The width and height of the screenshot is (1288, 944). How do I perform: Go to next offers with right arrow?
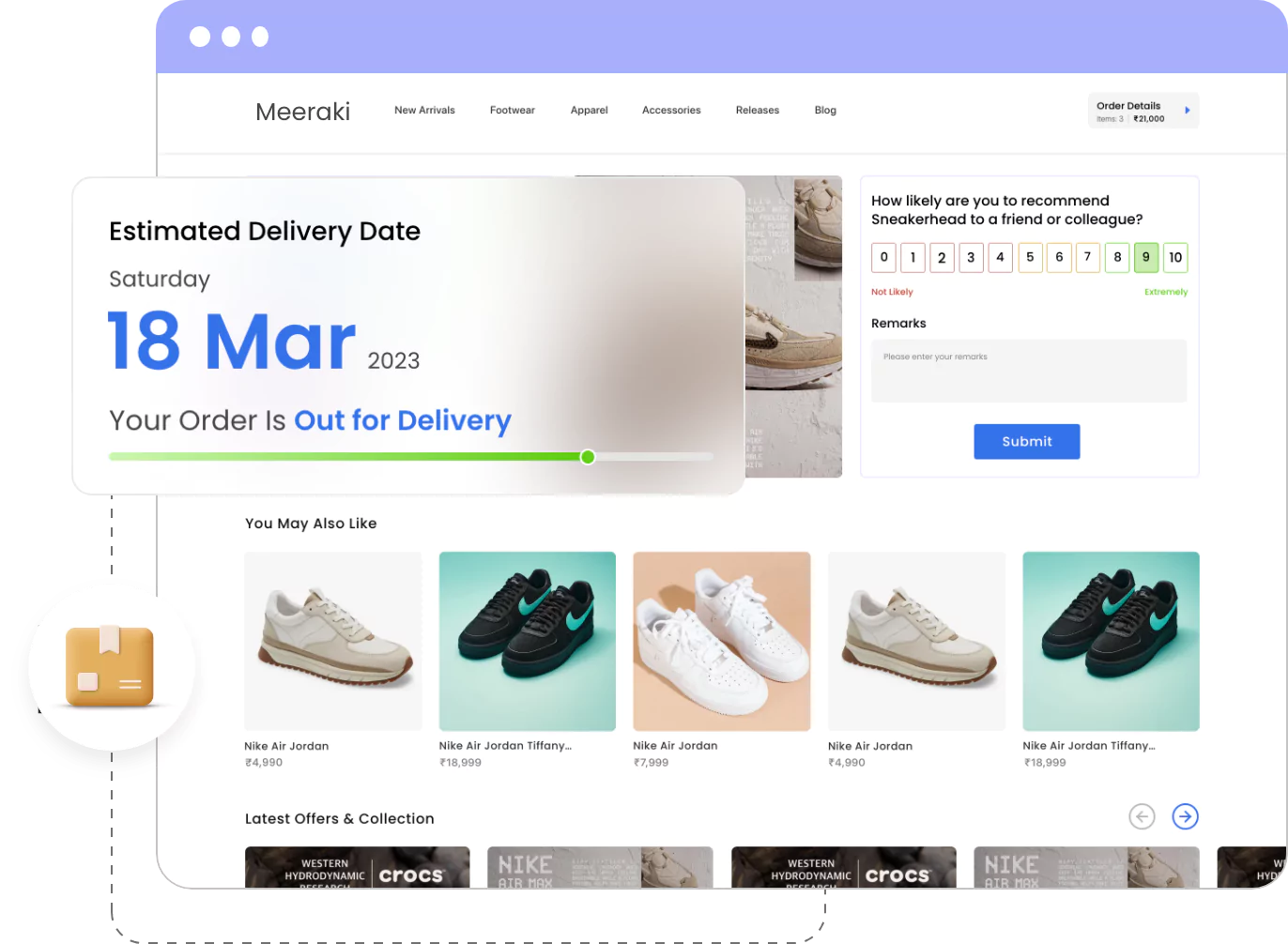coord(1185,816)
